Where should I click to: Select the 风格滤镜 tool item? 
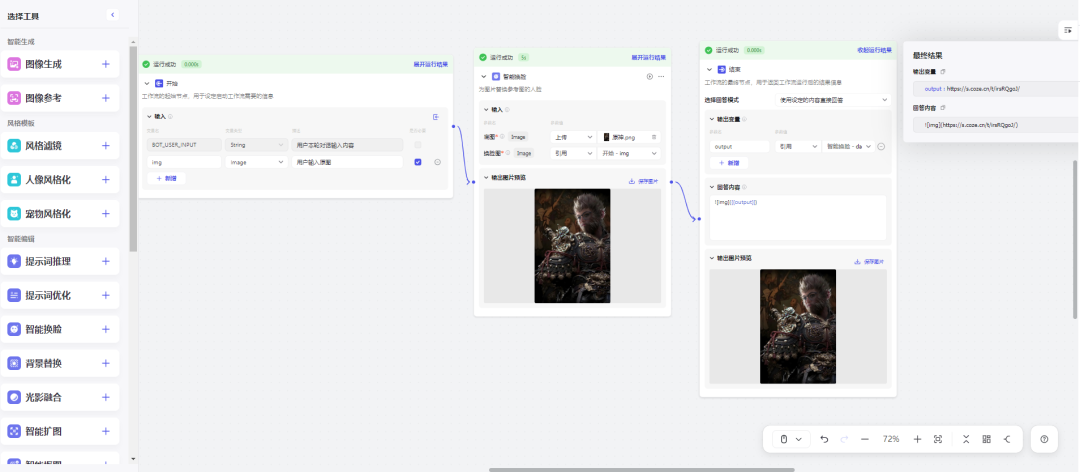coord(59,145)
